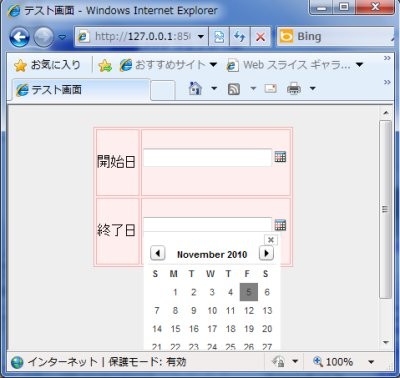The image size is (400, 378).
Task: Close the date picker popup
Action: point(271,240)
